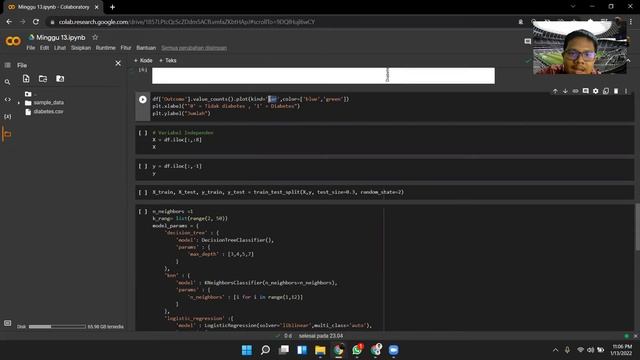Collapse the notebook header with the chevron
The image size is (640, 360).
(628, 60)
